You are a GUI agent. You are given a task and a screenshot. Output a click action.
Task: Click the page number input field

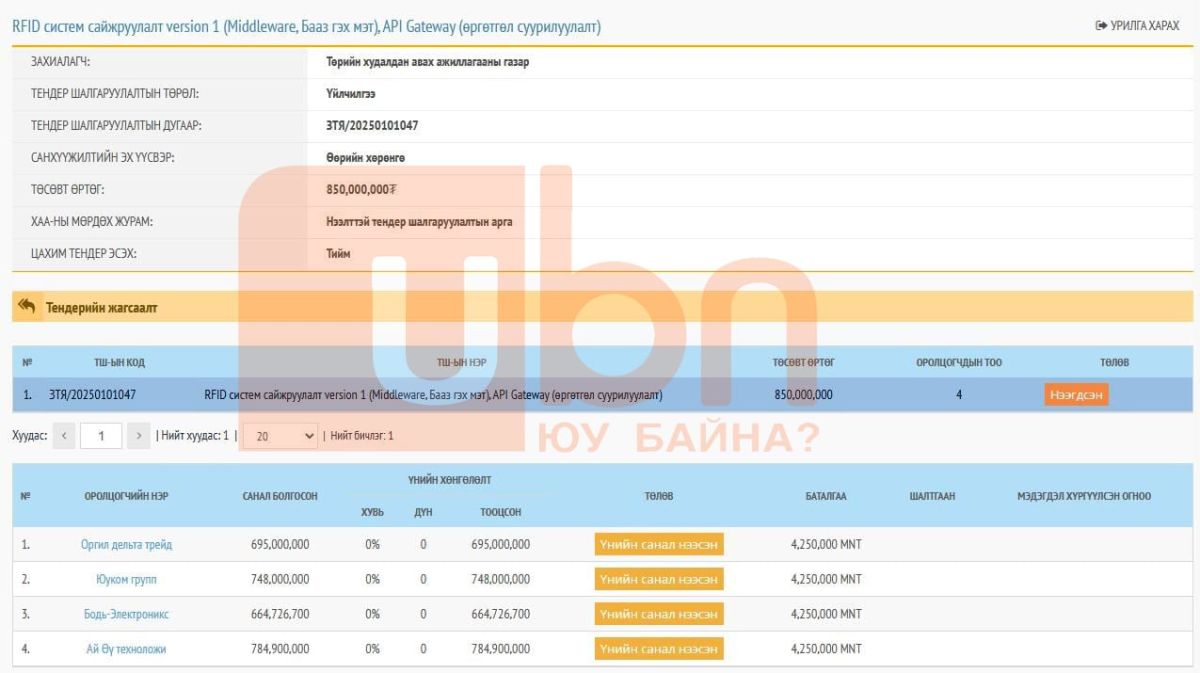tap(101, 436)
